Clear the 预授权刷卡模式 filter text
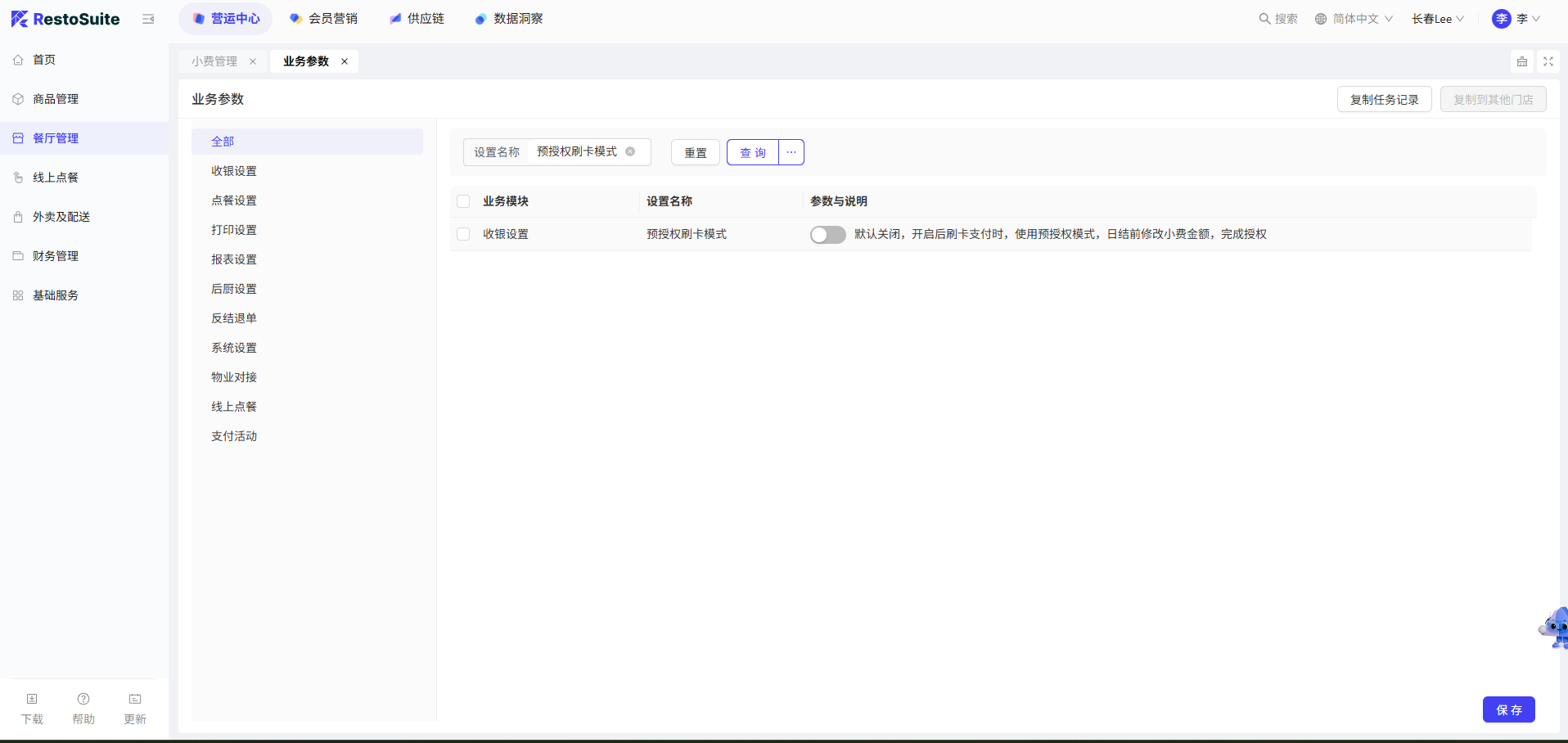Screen dimensions: 1568x743 click(x=630, y=151)
